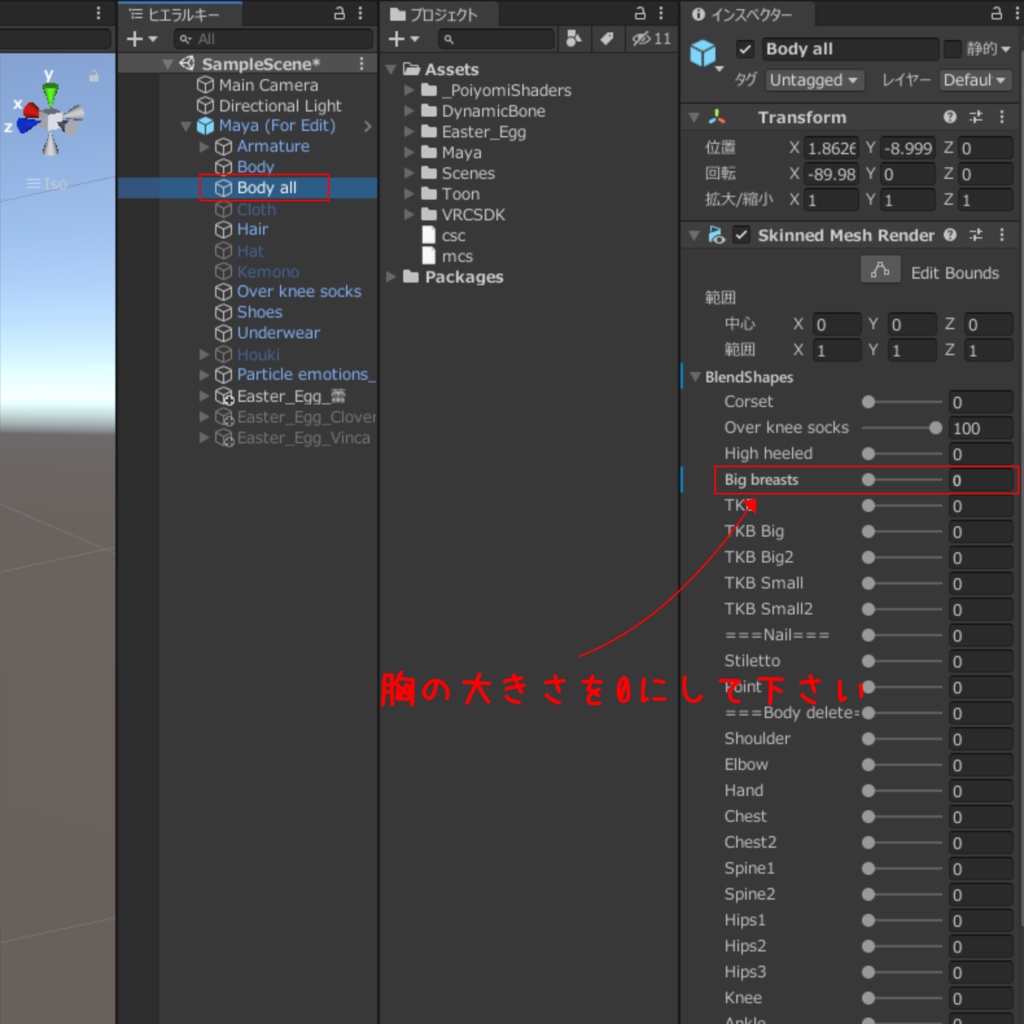
Task: Open the Hierarchy panel three-dot menu
Action: (x=360, y=13)
